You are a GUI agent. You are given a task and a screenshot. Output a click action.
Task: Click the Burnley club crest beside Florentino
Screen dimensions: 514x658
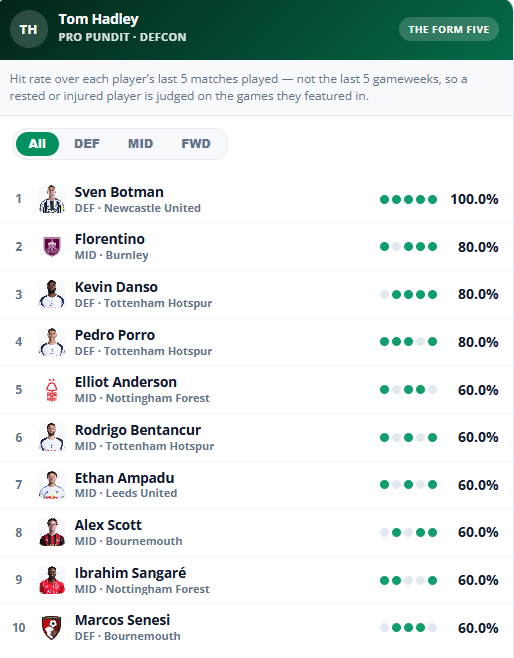52,246
